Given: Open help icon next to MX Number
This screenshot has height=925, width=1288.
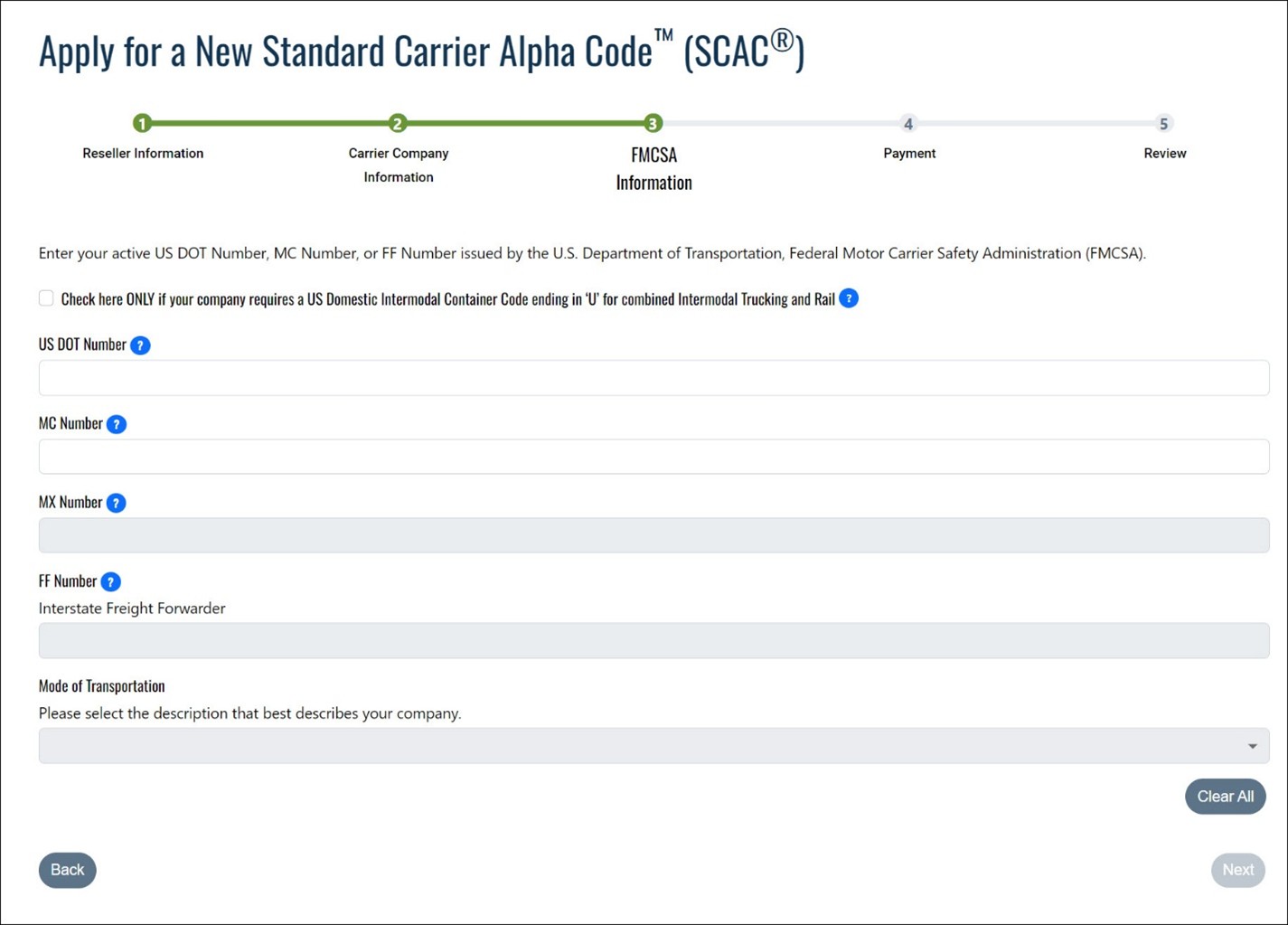Looking at the screenshot, I should click(x=116, y=503).
